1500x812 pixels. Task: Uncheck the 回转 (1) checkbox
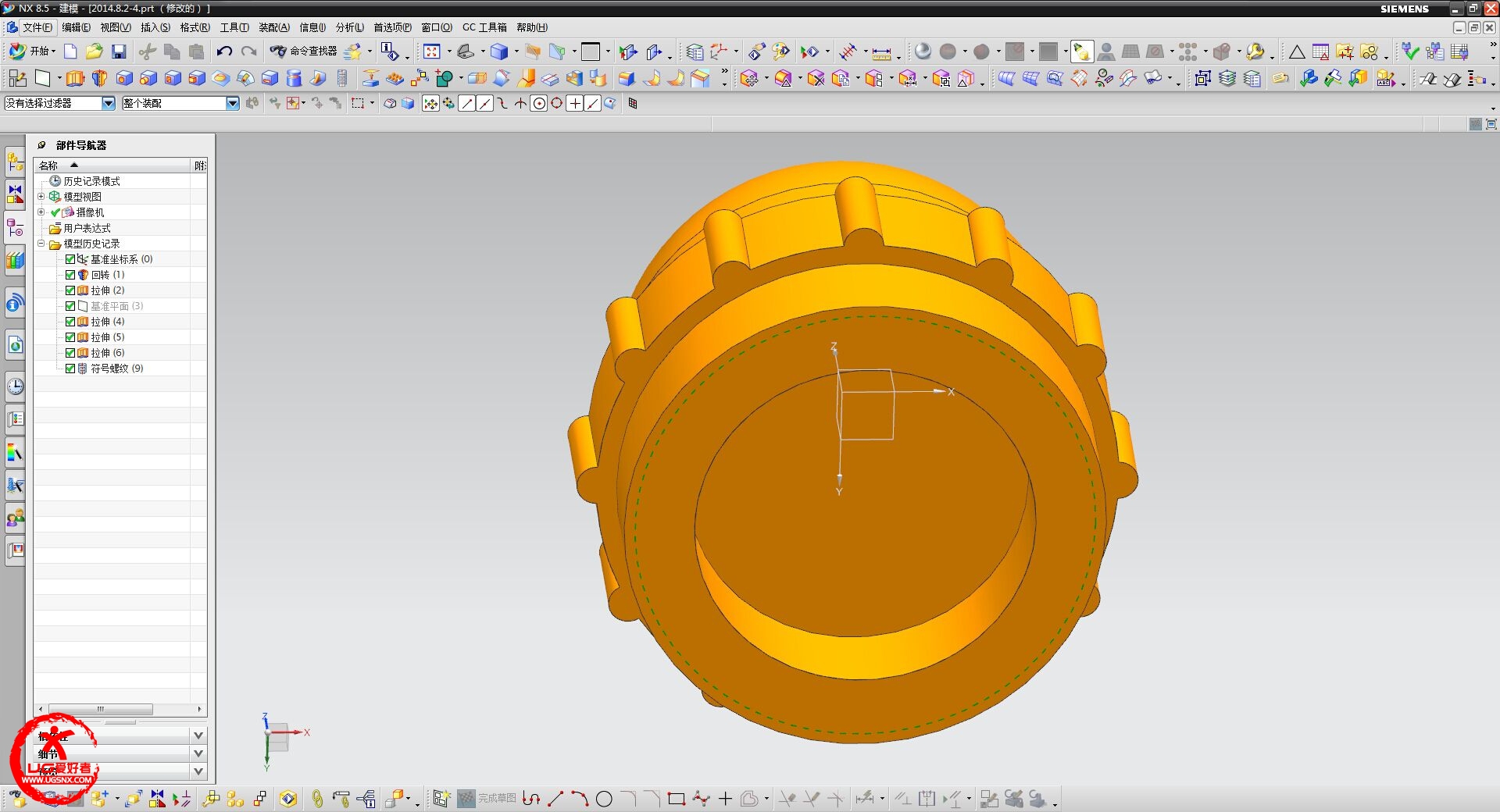point(70,275)
